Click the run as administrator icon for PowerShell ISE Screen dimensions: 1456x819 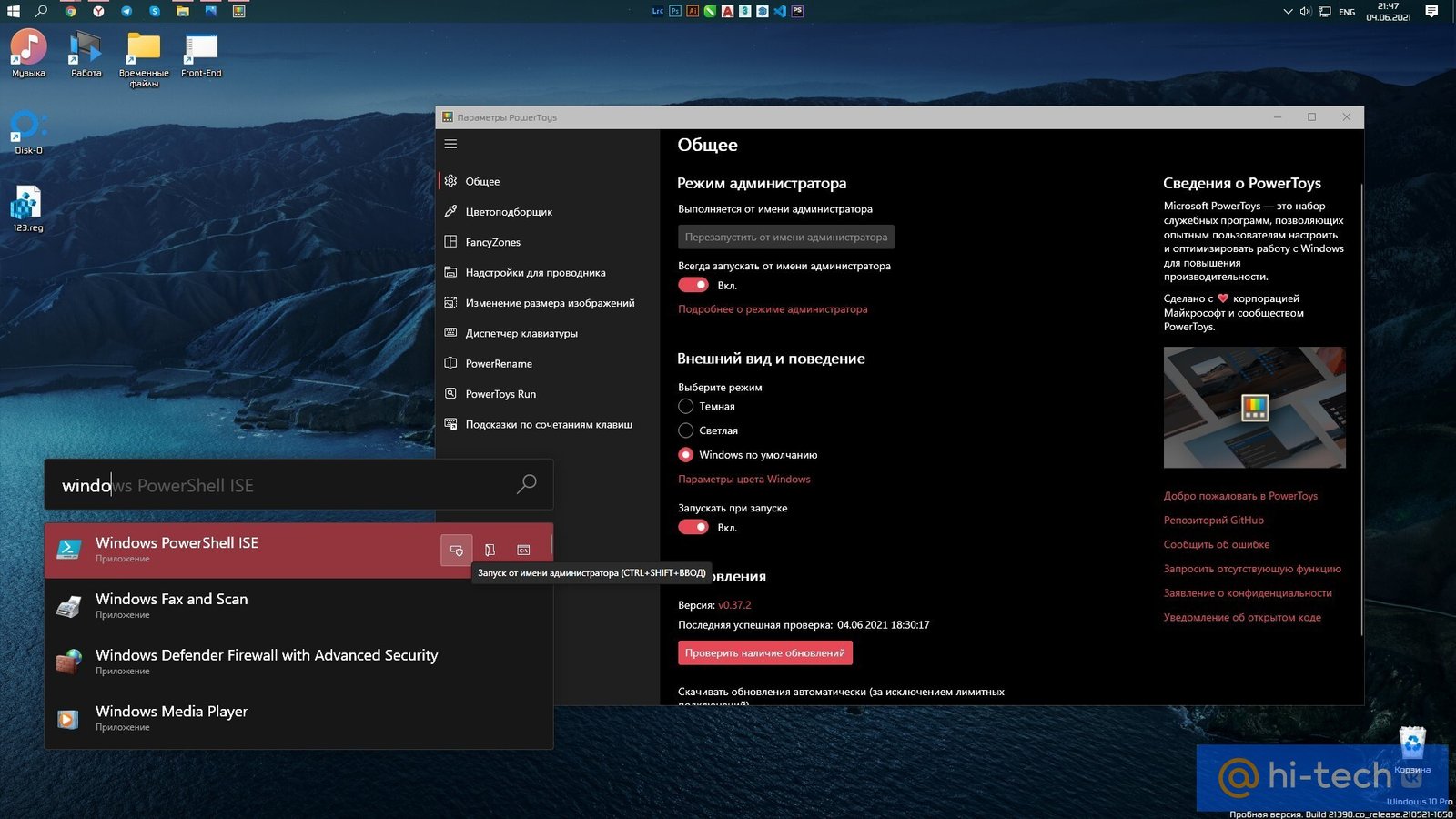tap(457, 550)
